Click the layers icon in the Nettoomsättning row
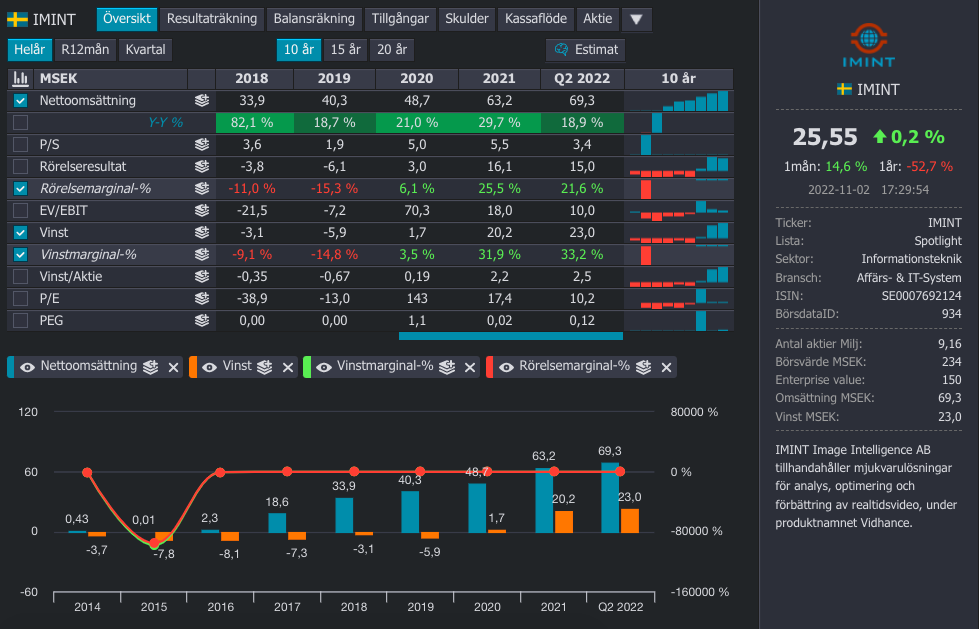Image resolution: width=979 pixels, height=629 pixels. point(203,101)
